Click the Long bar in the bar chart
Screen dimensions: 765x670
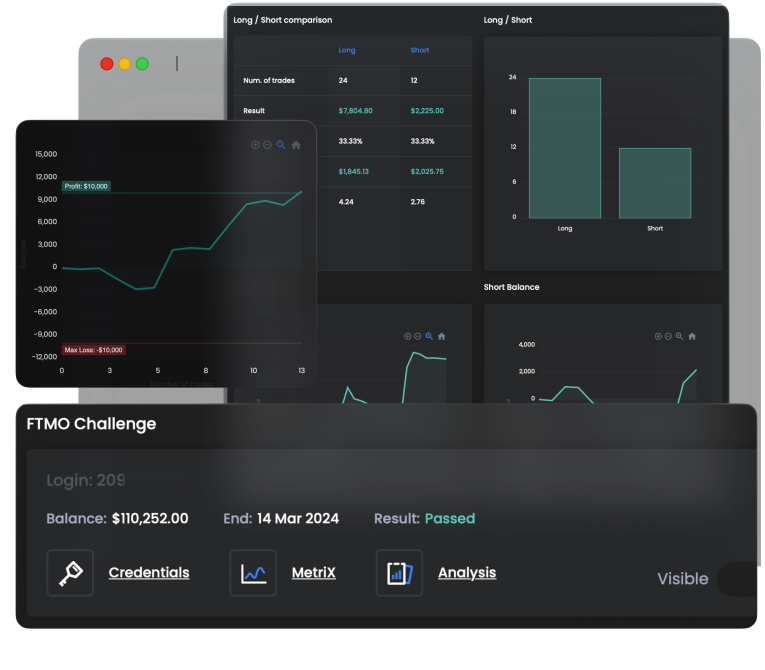click(x=564, y=148)
